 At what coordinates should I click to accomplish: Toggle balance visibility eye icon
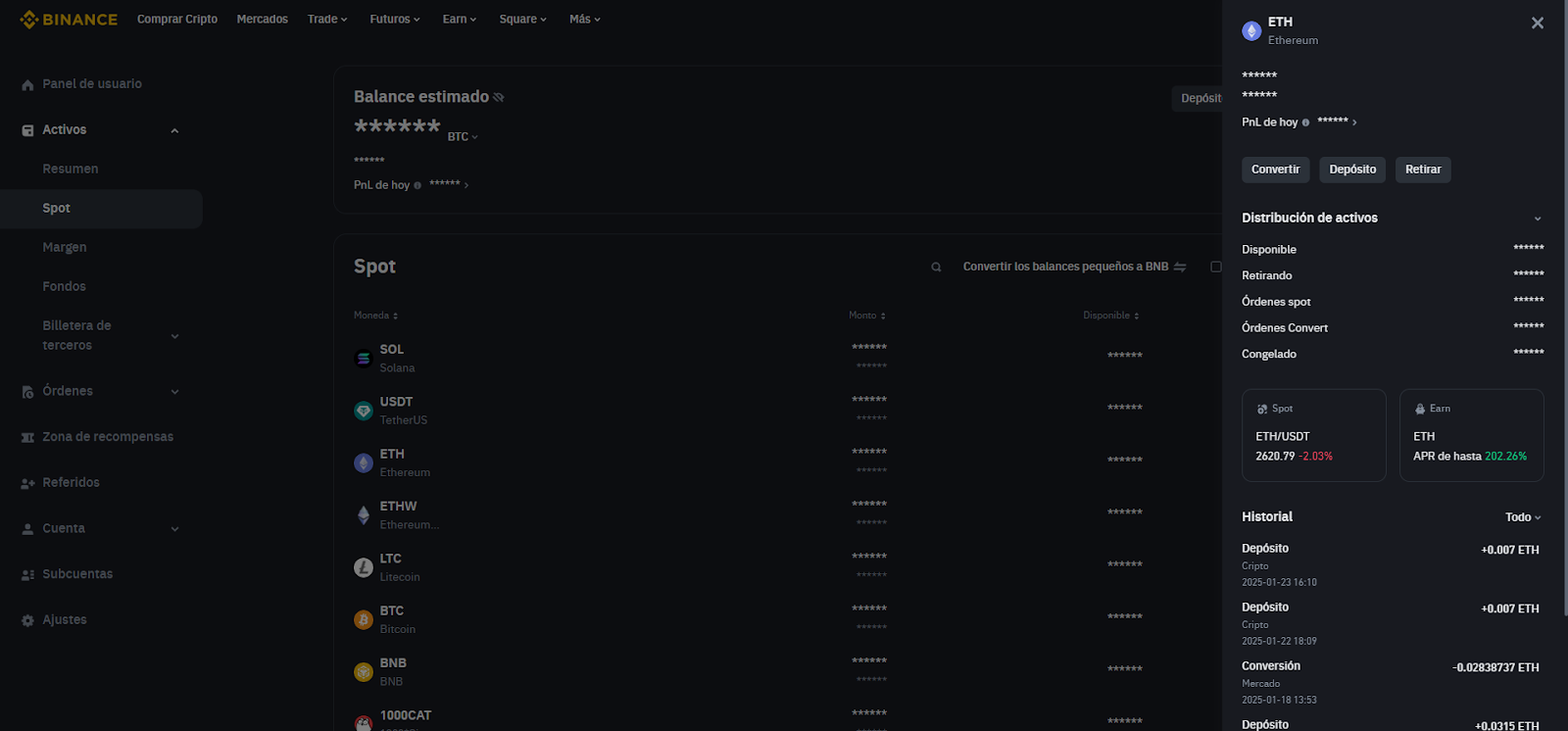tap(498, 97)
